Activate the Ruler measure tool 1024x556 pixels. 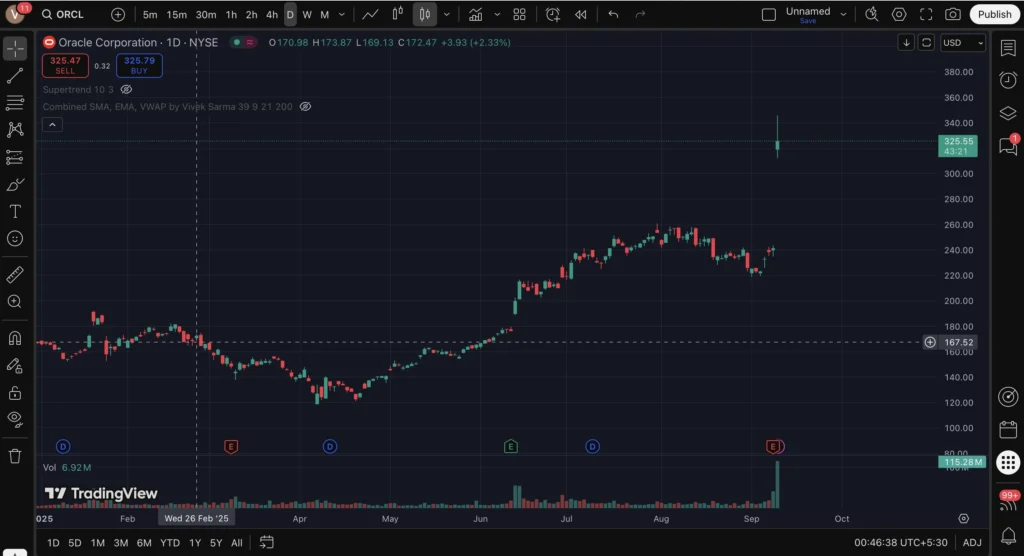(x=15, y=274)
